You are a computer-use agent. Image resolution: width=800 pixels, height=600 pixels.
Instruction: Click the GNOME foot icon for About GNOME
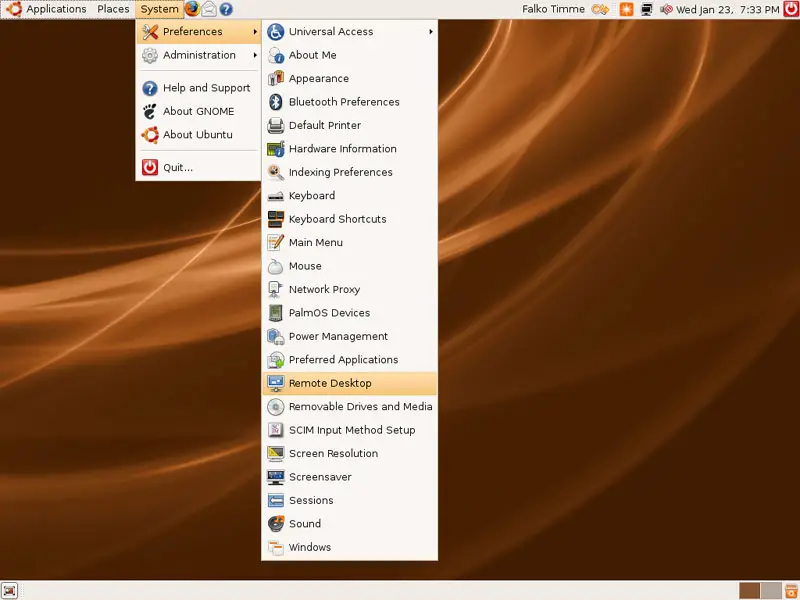(150, 111)
